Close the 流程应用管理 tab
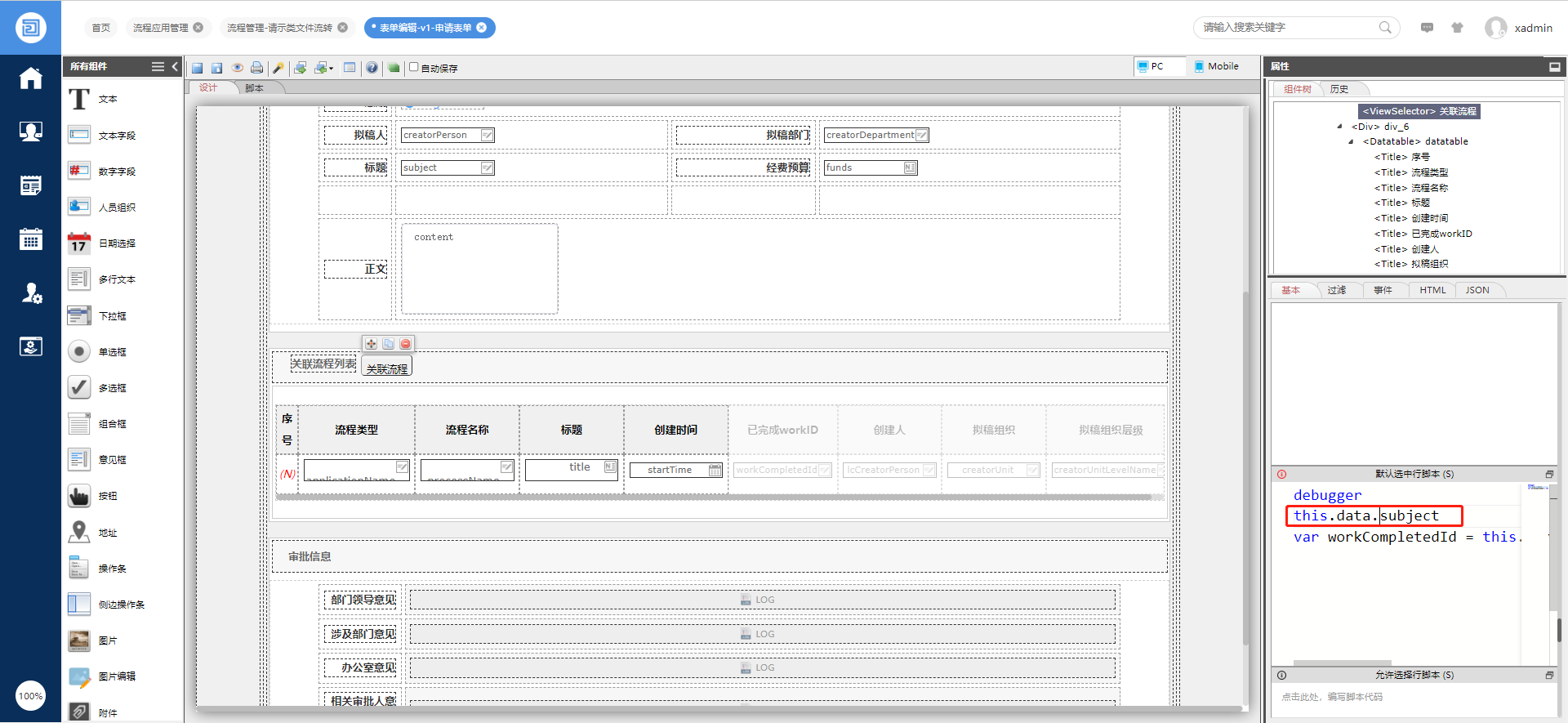The image size is (1568, 723). coord(198,28)
